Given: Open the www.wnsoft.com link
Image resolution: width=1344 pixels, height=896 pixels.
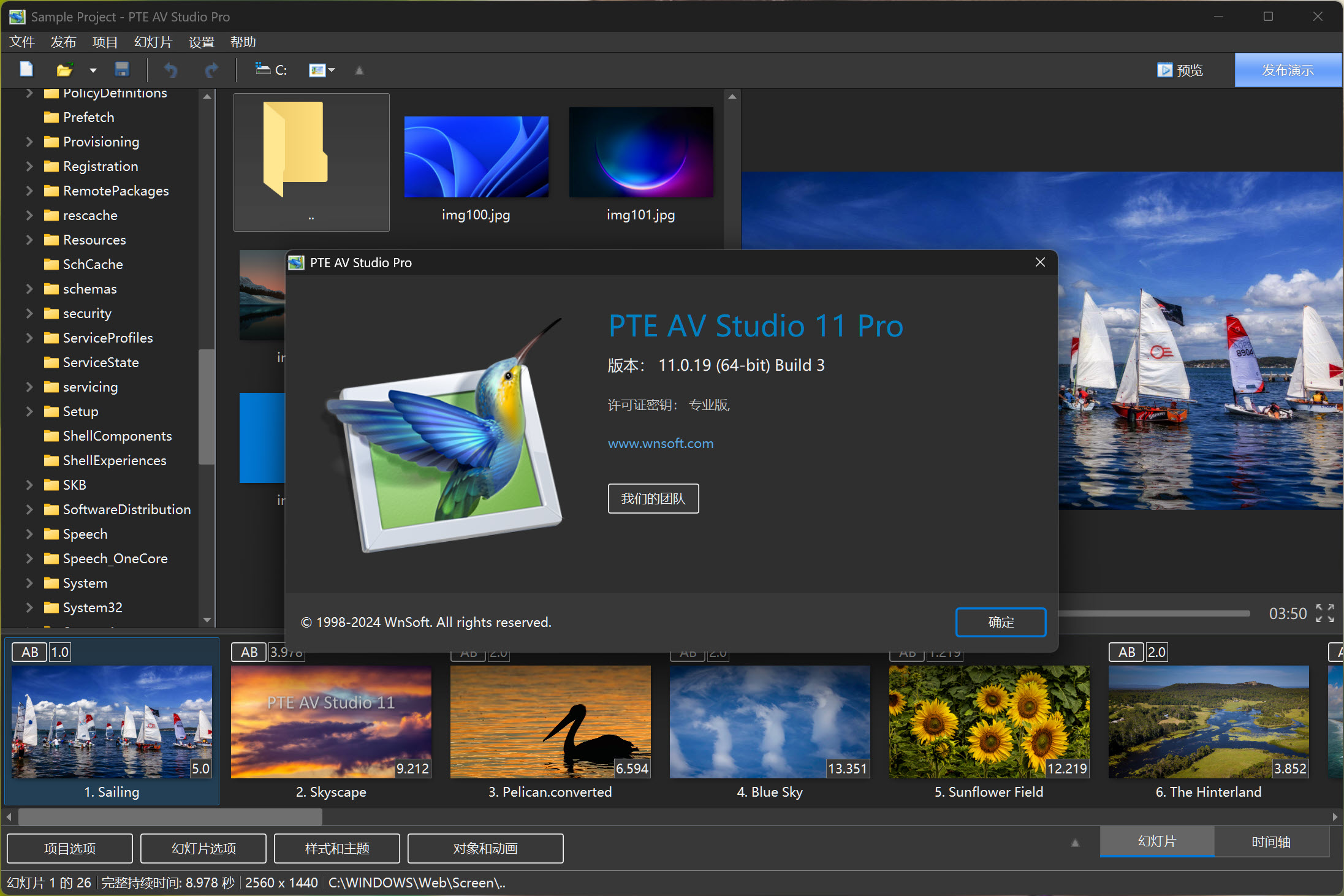Looking at the screenshot, I should coord(660,443).
